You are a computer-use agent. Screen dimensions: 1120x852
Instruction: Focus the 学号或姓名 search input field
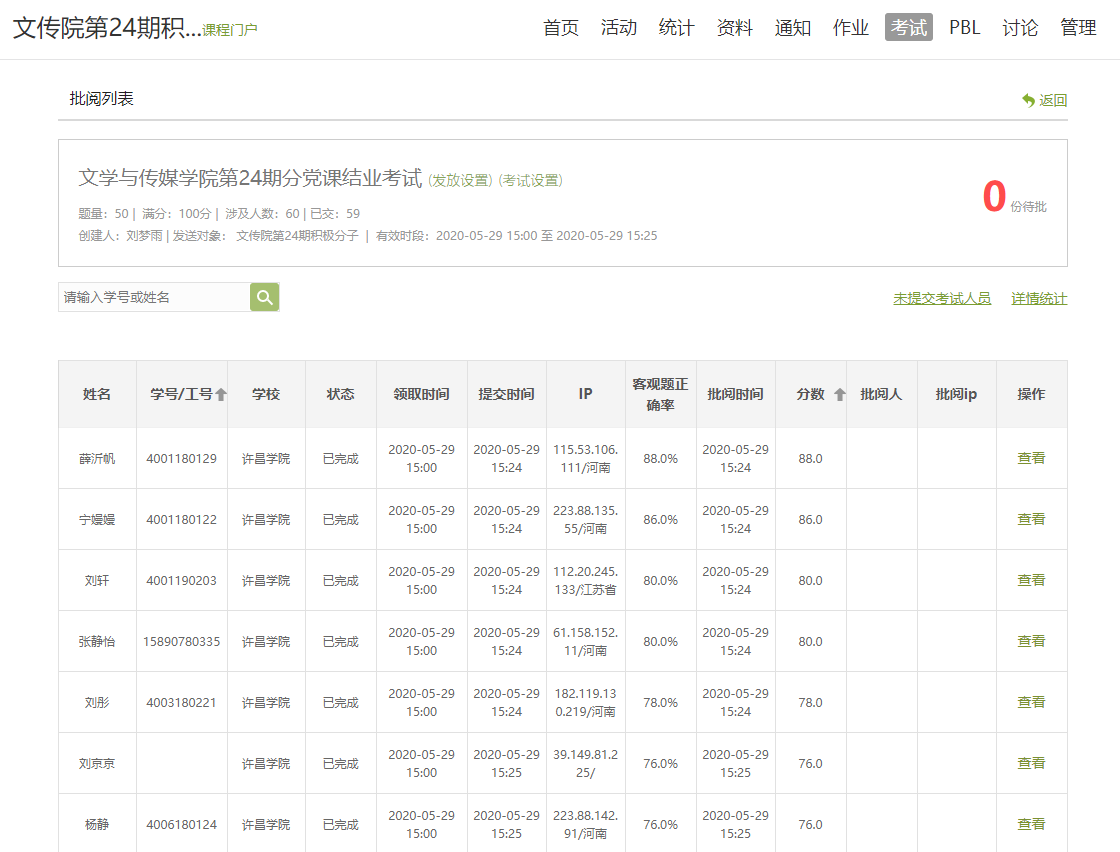(x=154, y=297)
